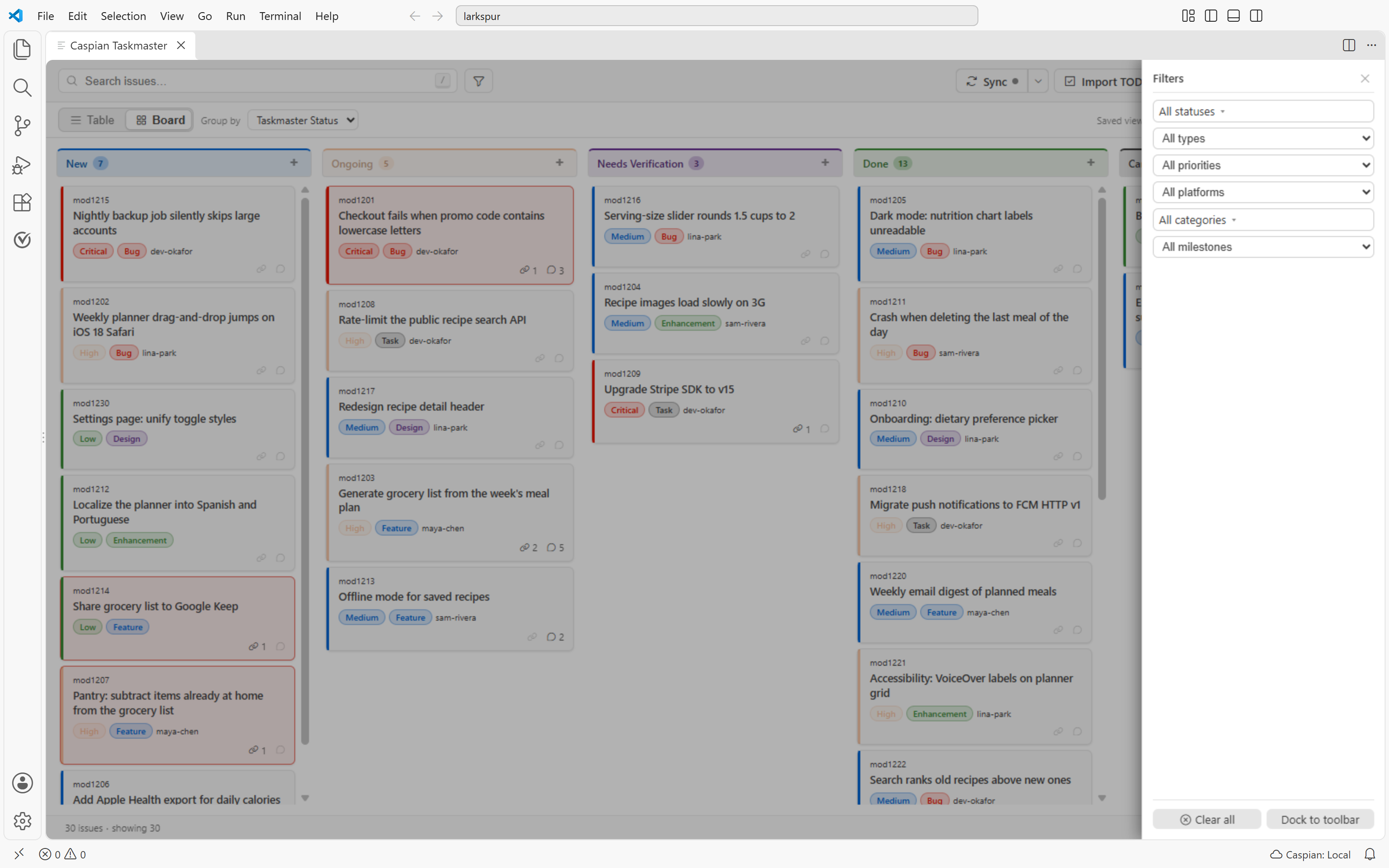Screen dimensions: 1389x868
Task: Click the New column scrollbar
Action: pyautogui.click(x=305, y=471)
